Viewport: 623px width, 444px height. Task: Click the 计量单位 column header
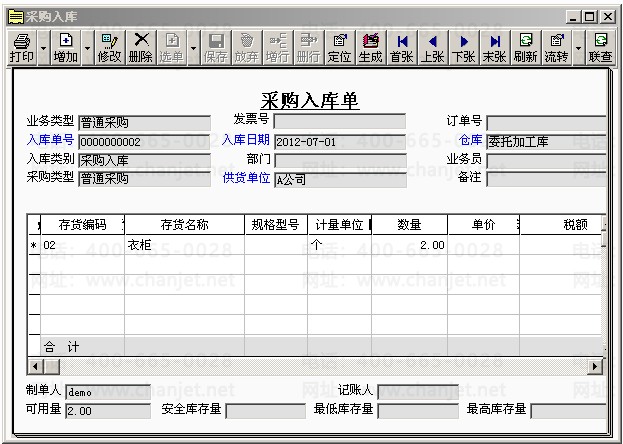(340, 225)
